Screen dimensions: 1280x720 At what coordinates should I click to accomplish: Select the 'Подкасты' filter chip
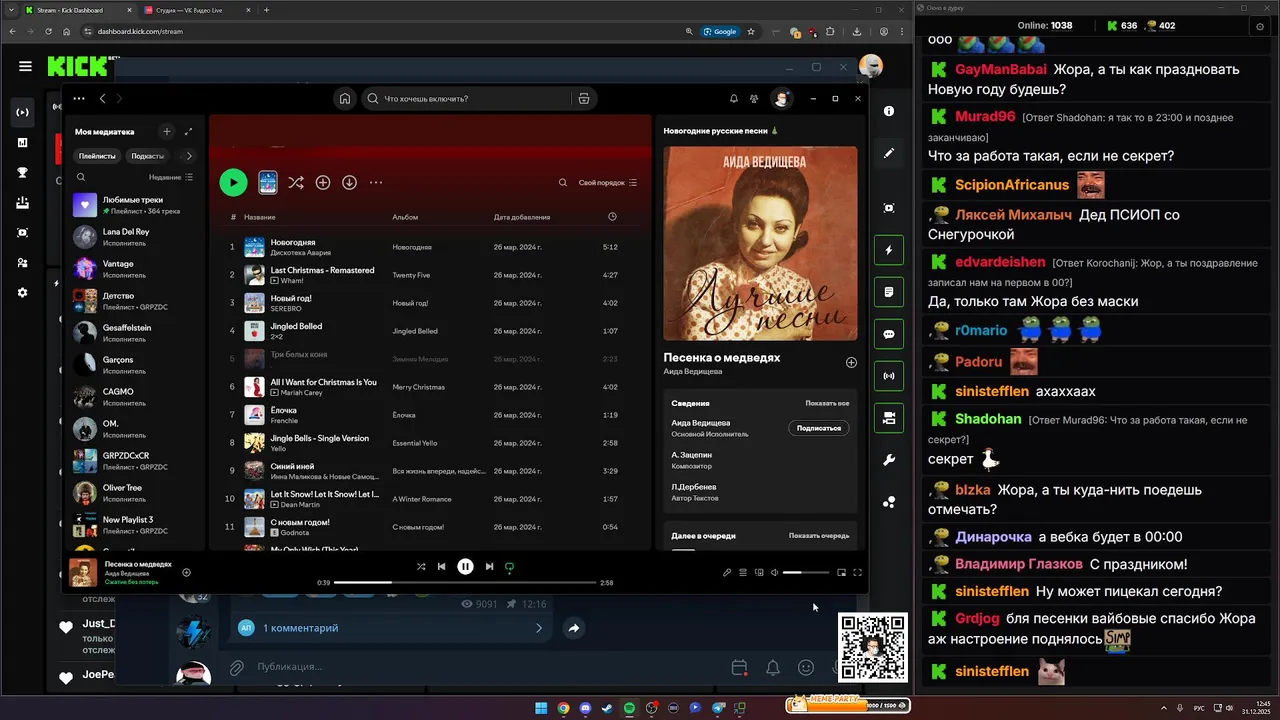pos(148,156)
